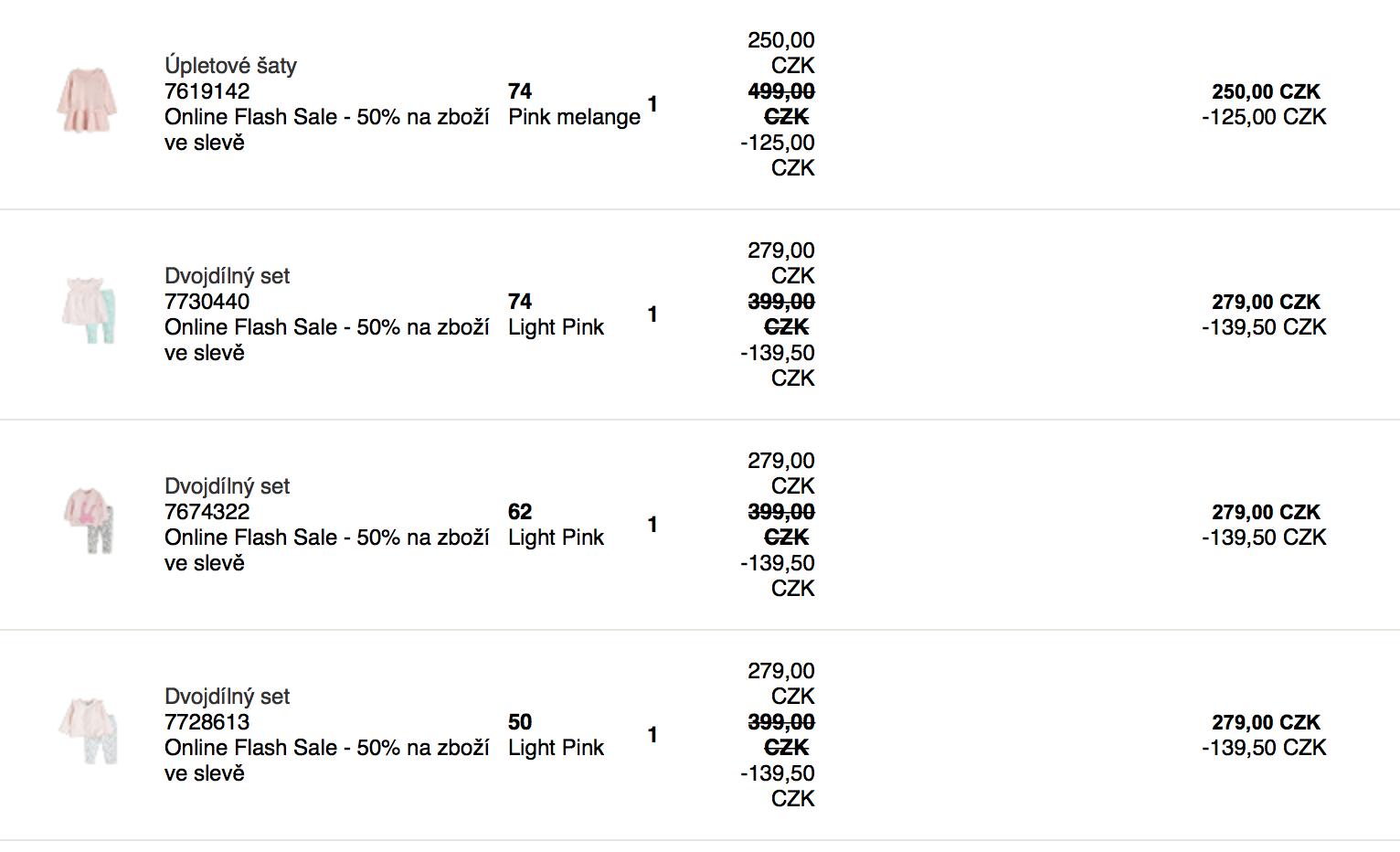Click the first two-piece set thumbnail with mint pants
The height and width of the screenshot is (852, 1400).
coord(90,311)
